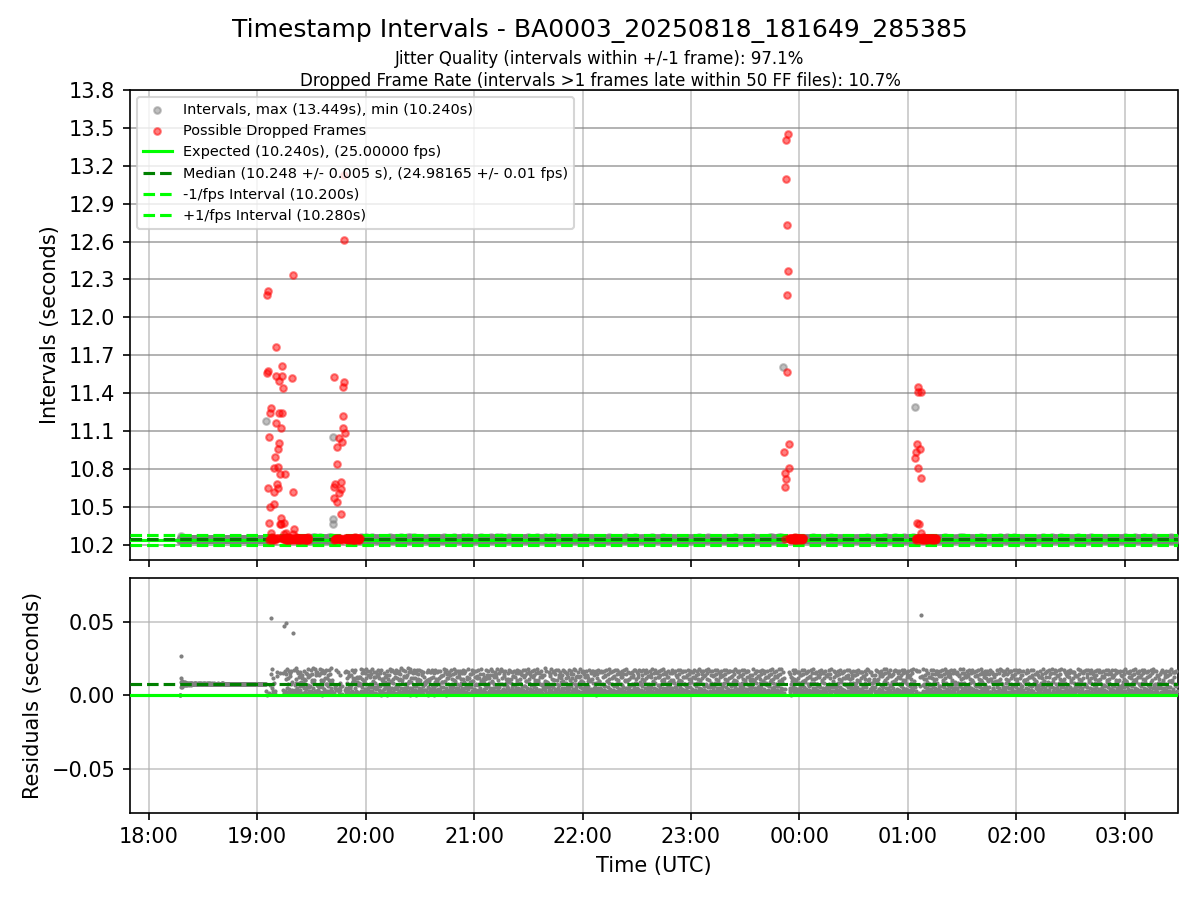This screenshot has width=1200, height=900.
Task: Select the "Jitter Quality" 97.1% subtitle line
Action: [599, 59]
